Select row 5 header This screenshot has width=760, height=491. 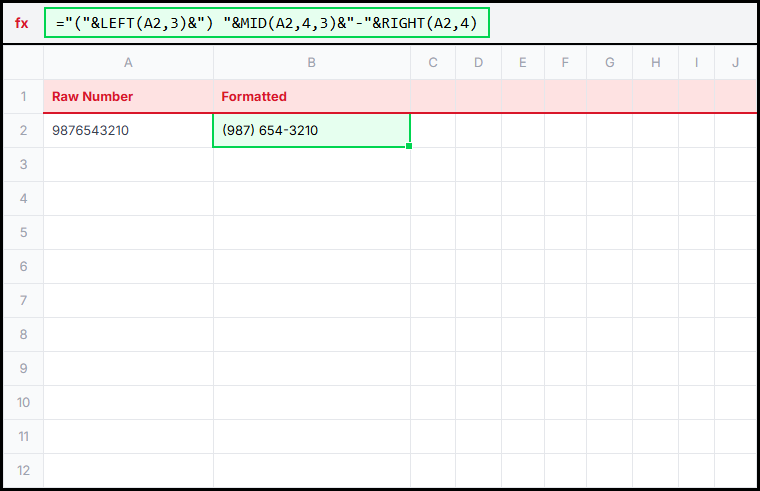point(23,233)
